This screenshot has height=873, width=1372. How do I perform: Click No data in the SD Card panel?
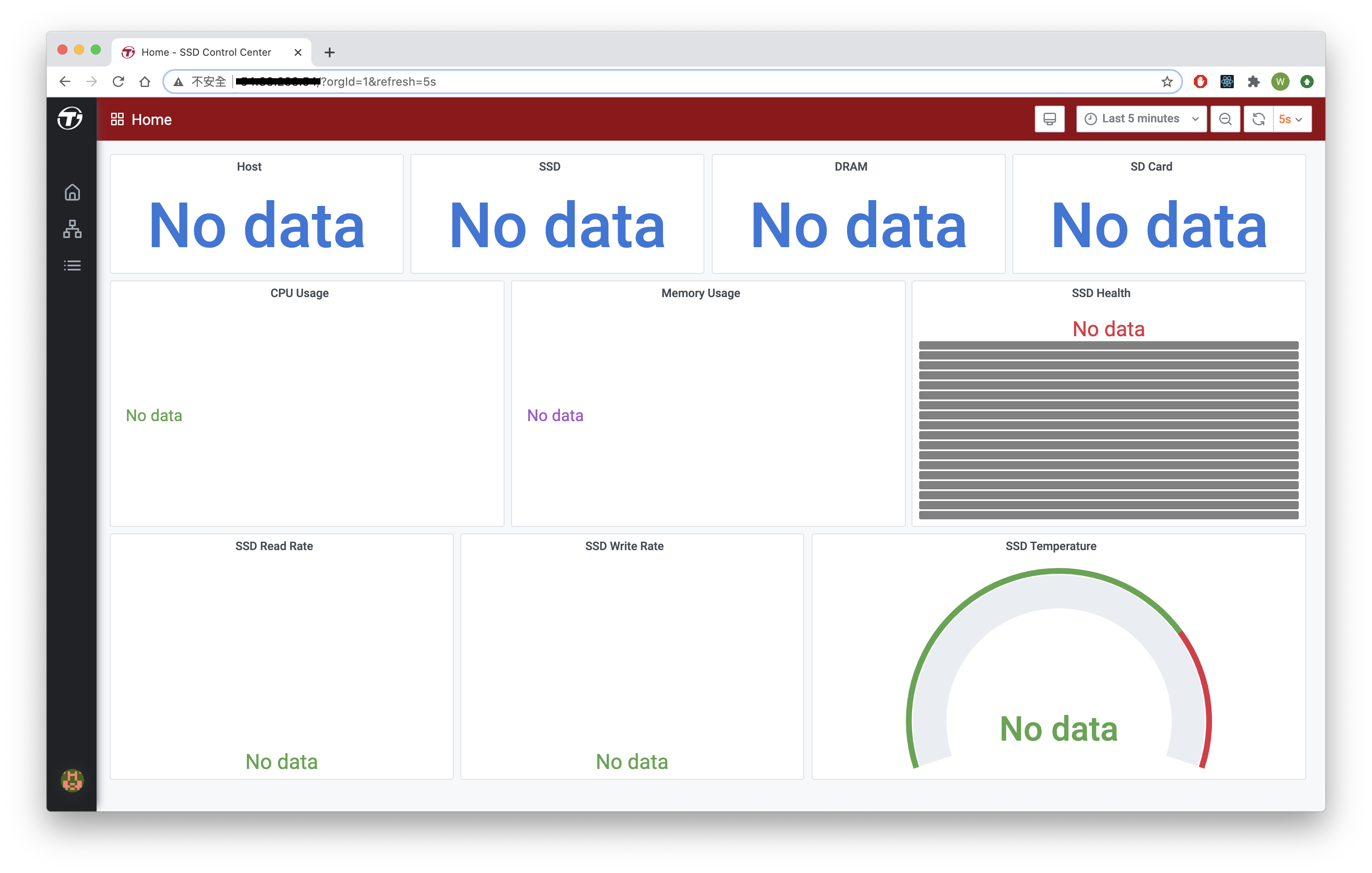tap(1159, 226)
